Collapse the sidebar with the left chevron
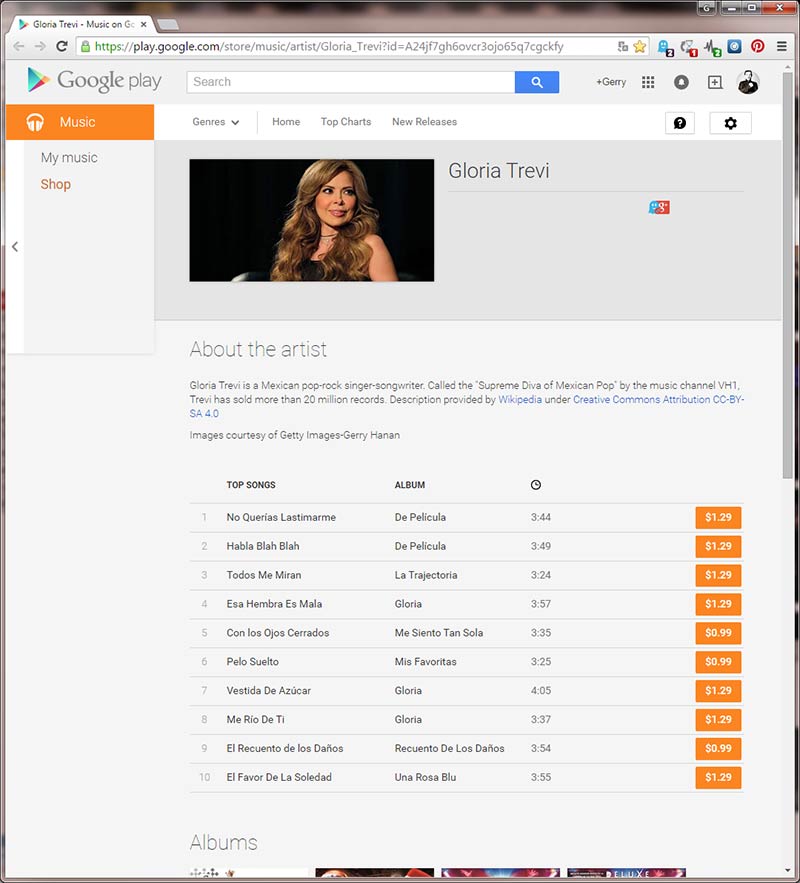 coord(15,247)
